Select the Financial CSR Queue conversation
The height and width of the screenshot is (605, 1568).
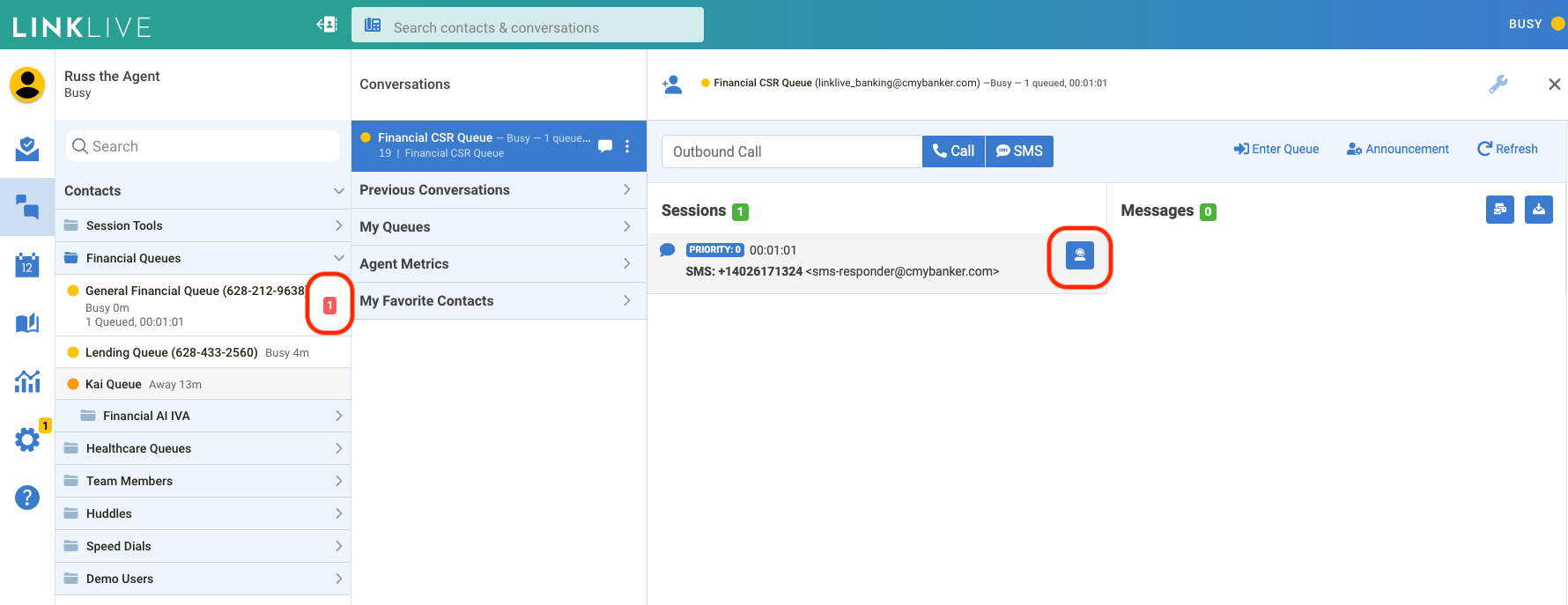pyautogui.click(x=476, y=145)
